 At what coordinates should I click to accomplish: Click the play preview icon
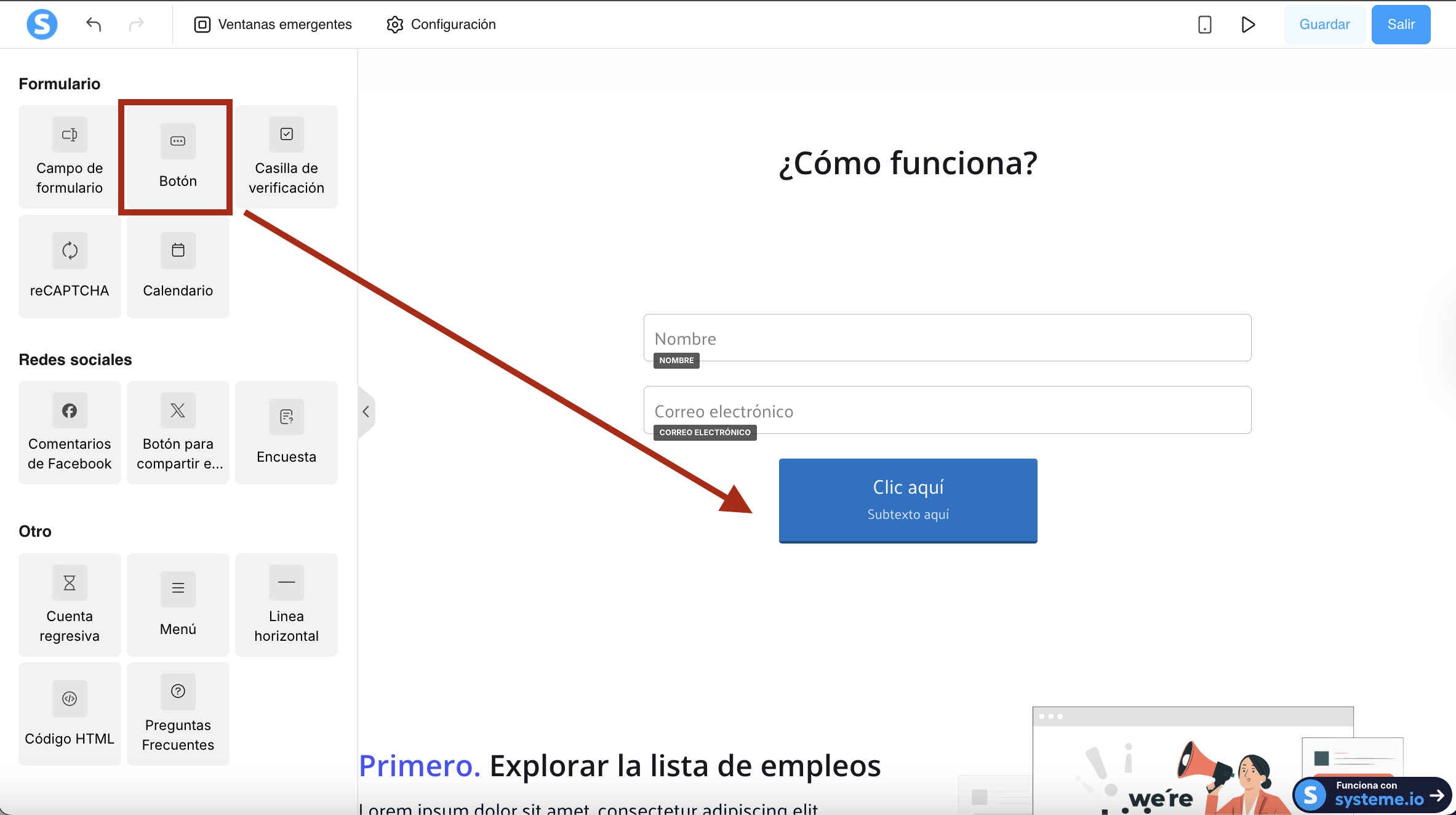tap(1247, 25)
